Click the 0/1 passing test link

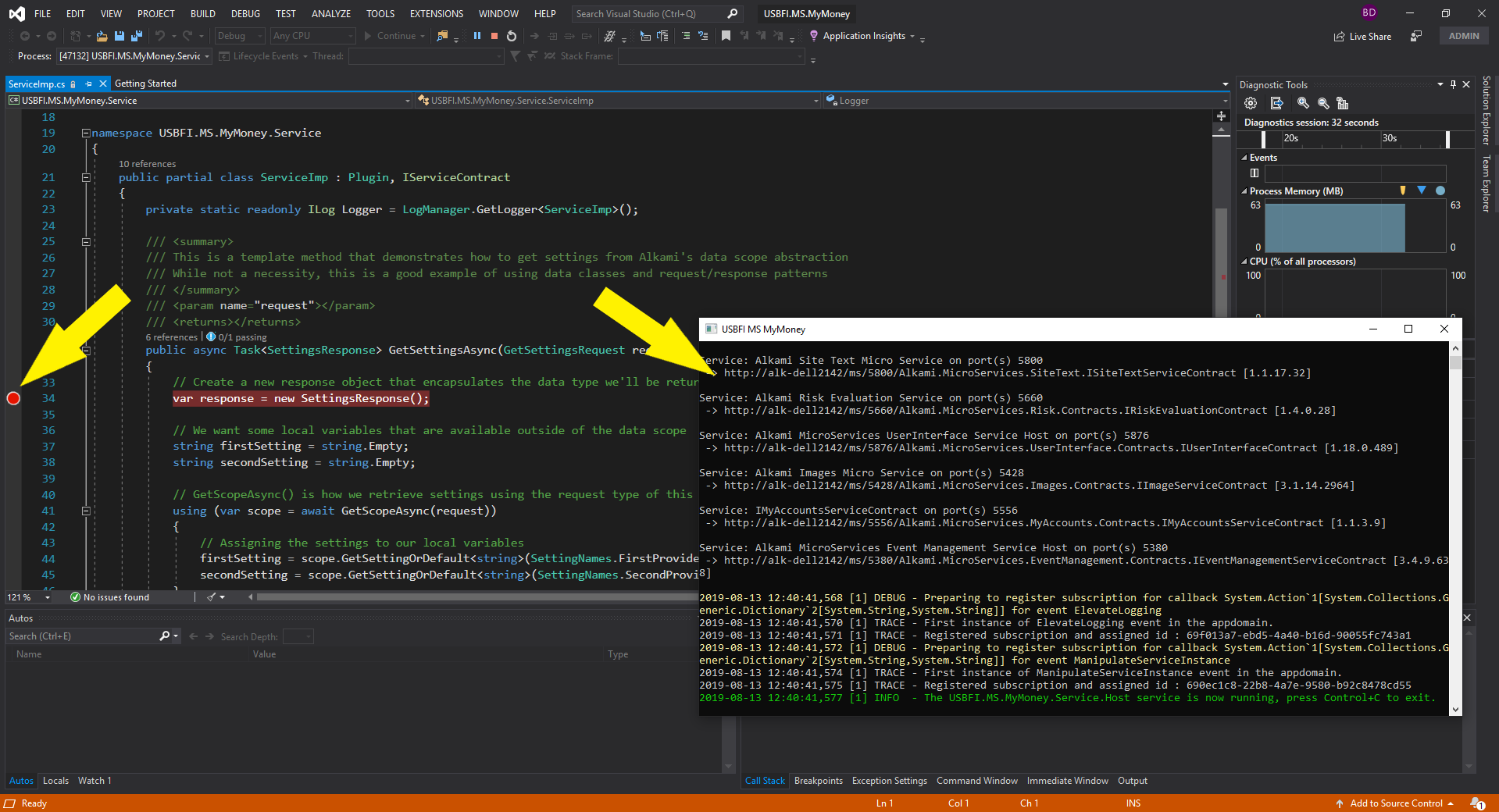[x=237, y=337]
